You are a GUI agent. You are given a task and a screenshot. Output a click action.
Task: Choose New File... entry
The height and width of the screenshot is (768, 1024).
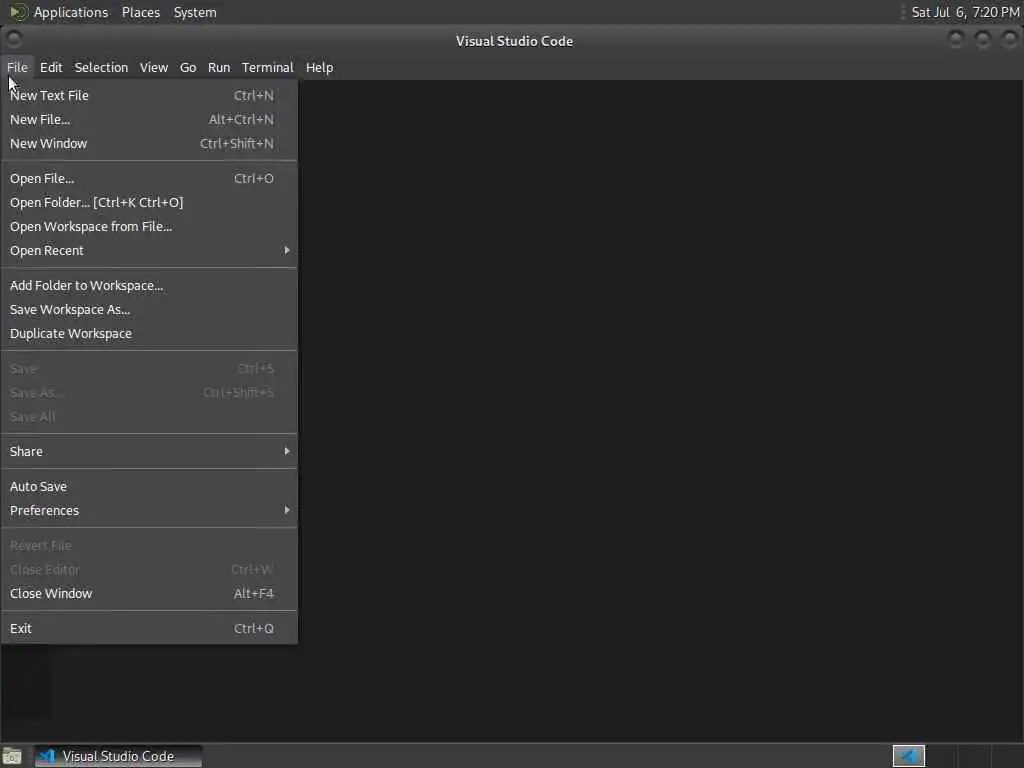[149, 120]
